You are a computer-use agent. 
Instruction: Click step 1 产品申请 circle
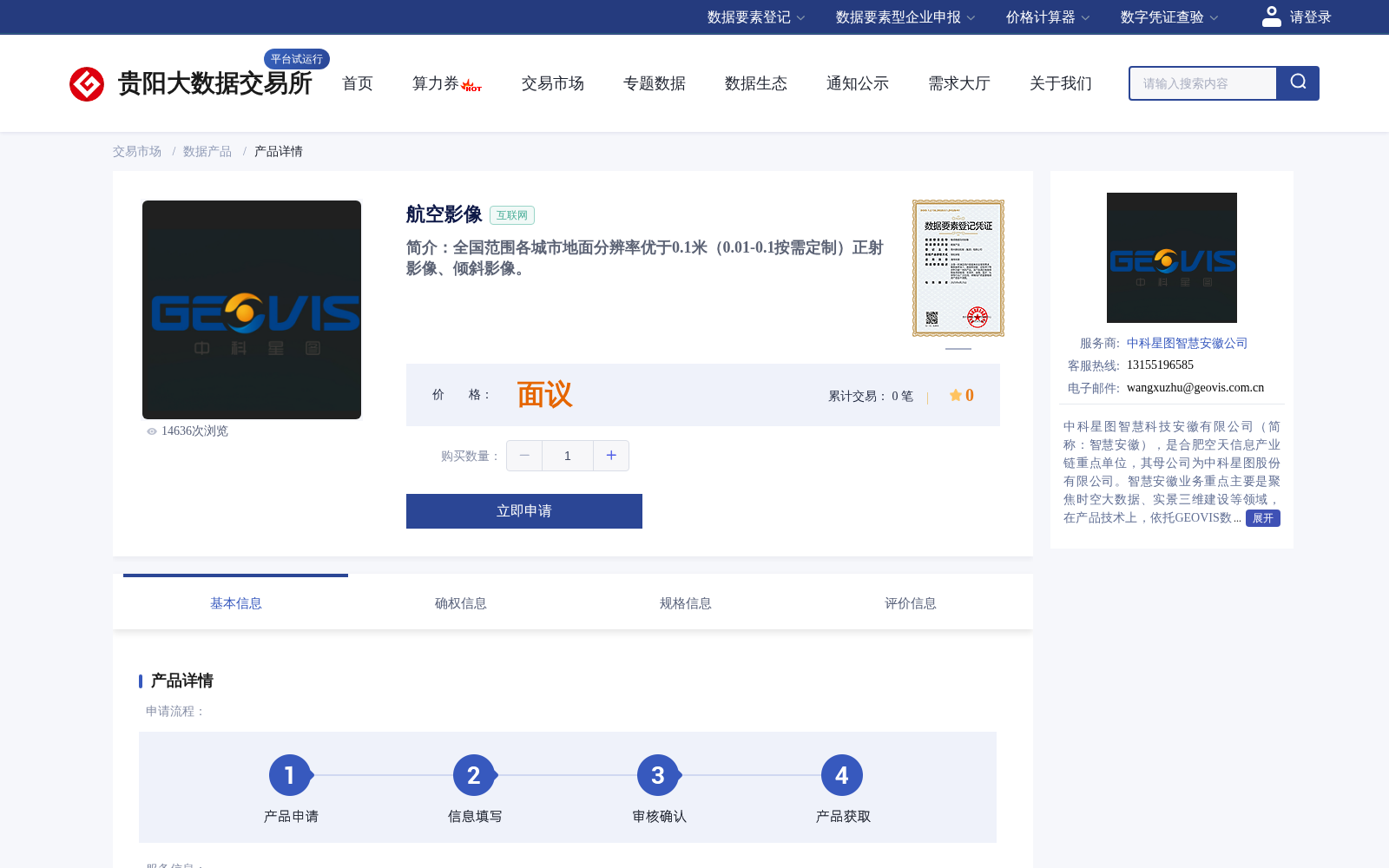click(x=290, y=775)
